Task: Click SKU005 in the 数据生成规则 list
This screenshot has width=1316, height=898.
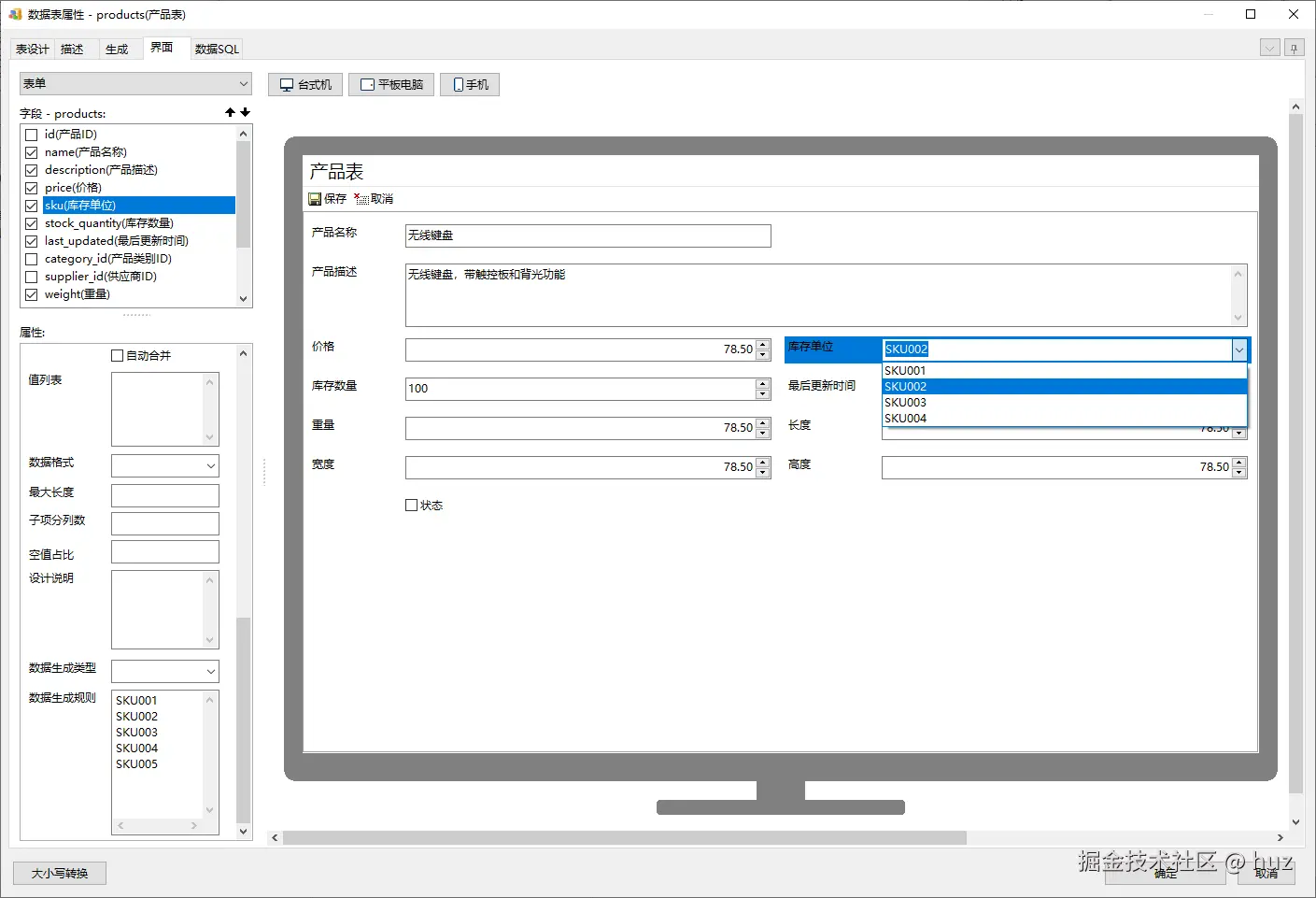Action: (136, 764)
